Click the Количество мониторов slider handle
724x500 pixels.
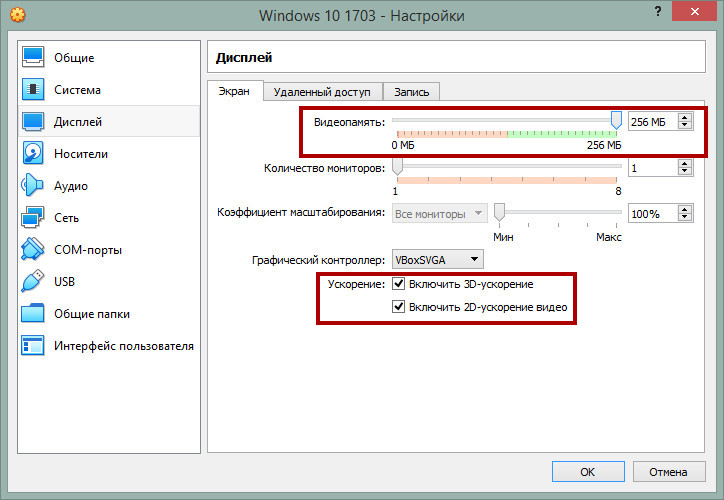tap(397, 166)
